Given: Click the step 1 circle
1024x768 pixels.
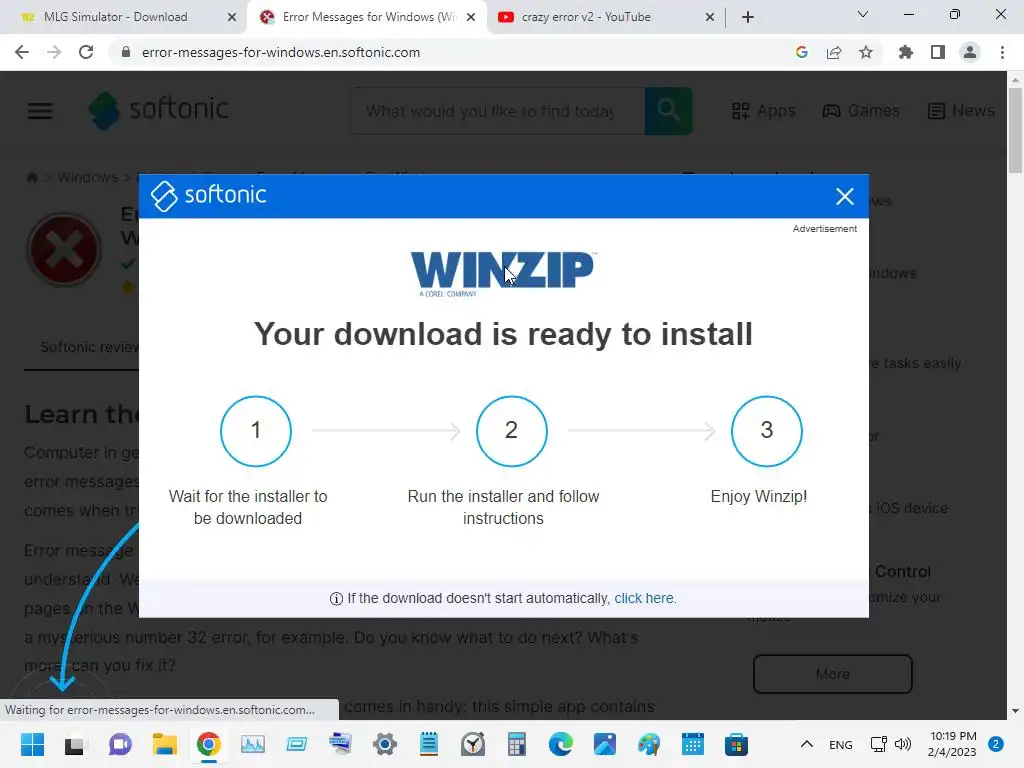Looking at the screenshot, I should coord(256,430).
